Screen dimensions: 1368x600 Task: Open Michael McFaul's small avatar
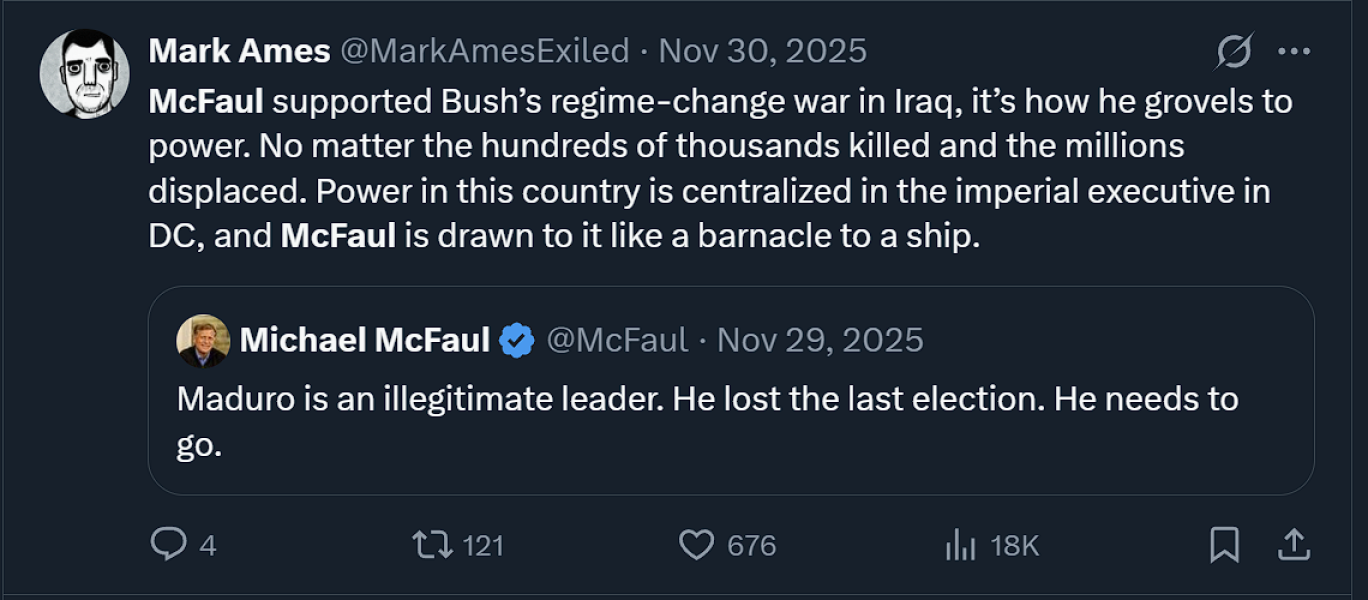click(203, 341)
